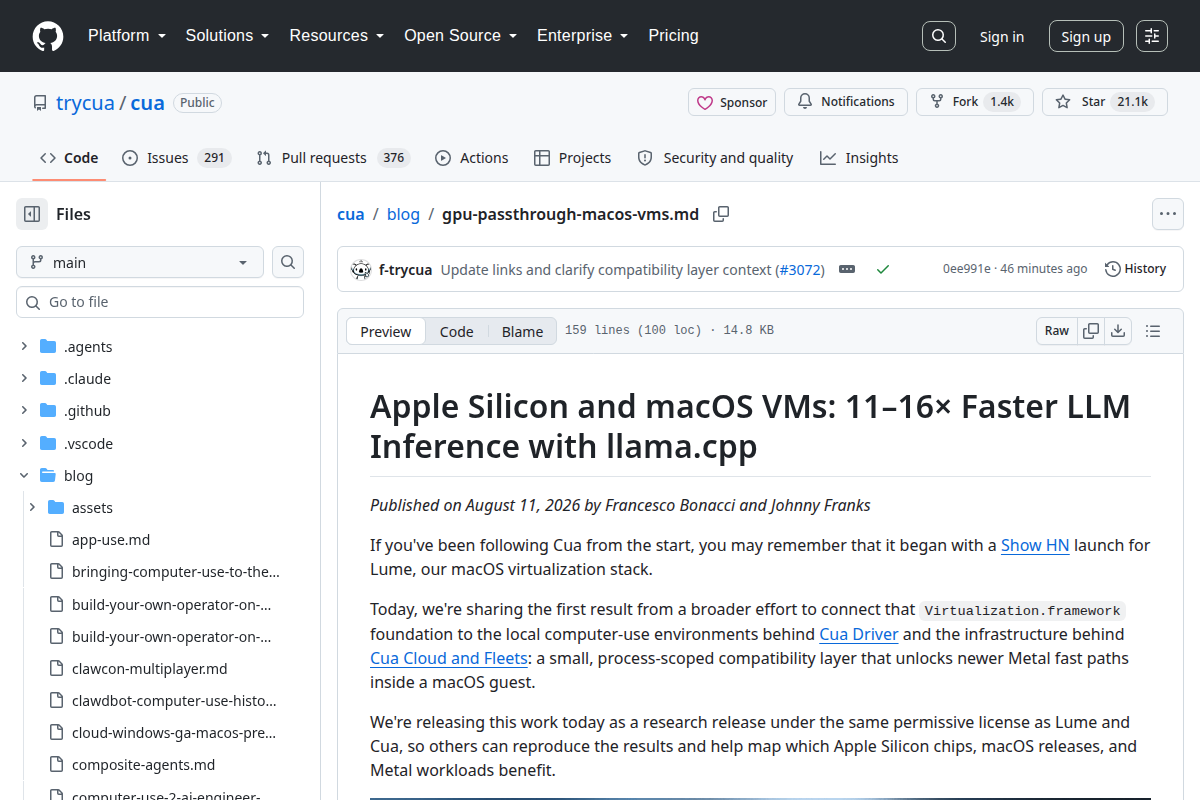Switch to the Code view toggle
The height and width of the screenshot is (800, 1200).
click(457, 332)
